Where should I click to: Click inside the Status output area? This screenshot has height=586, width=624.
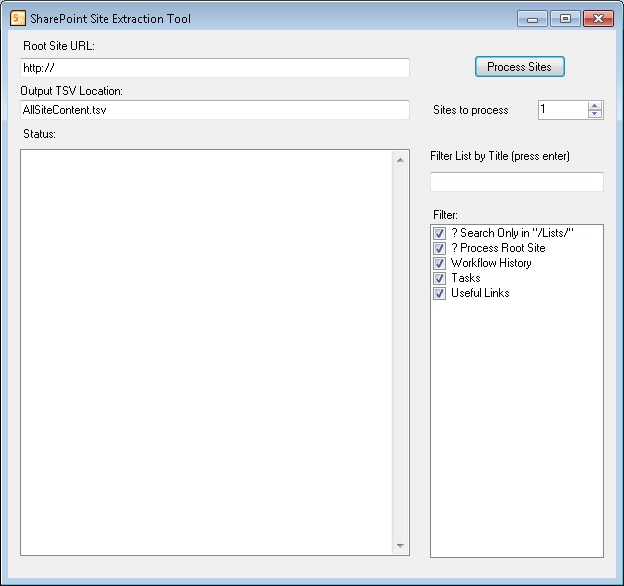(206, 352)
